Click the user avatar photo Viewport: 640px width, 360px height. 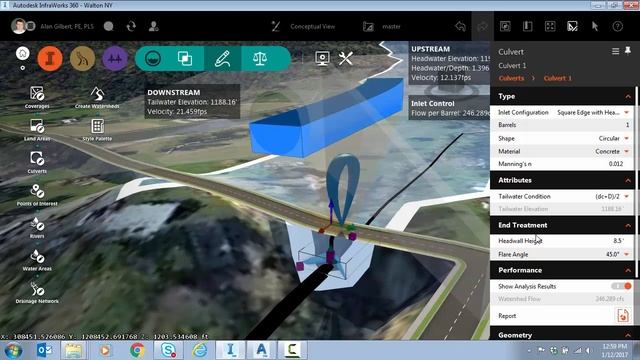tap(18, 26)
